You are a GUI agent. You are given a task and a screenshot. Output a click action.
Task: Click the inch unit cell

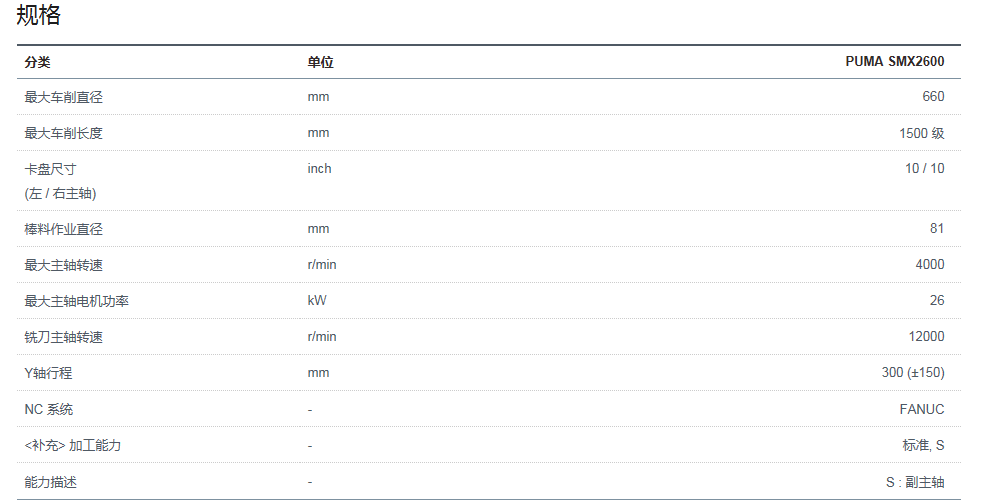[x=320, y=168]
